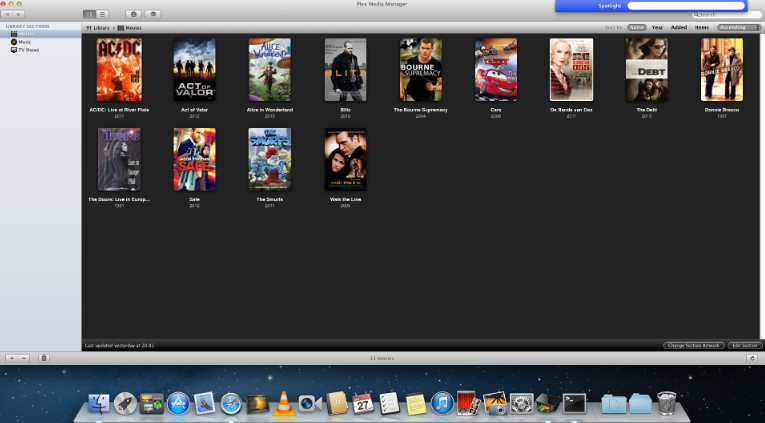Open the Ascending sort order dropdown
765x423 pixels.
739,28
